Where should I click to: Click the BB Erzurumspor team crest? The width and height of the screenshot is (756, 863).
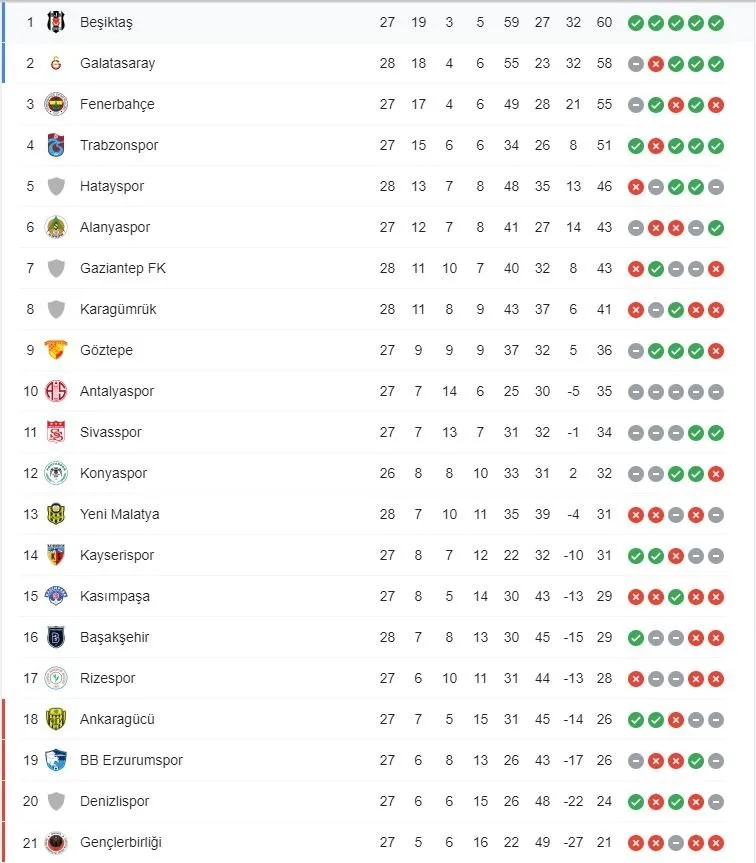56,760
